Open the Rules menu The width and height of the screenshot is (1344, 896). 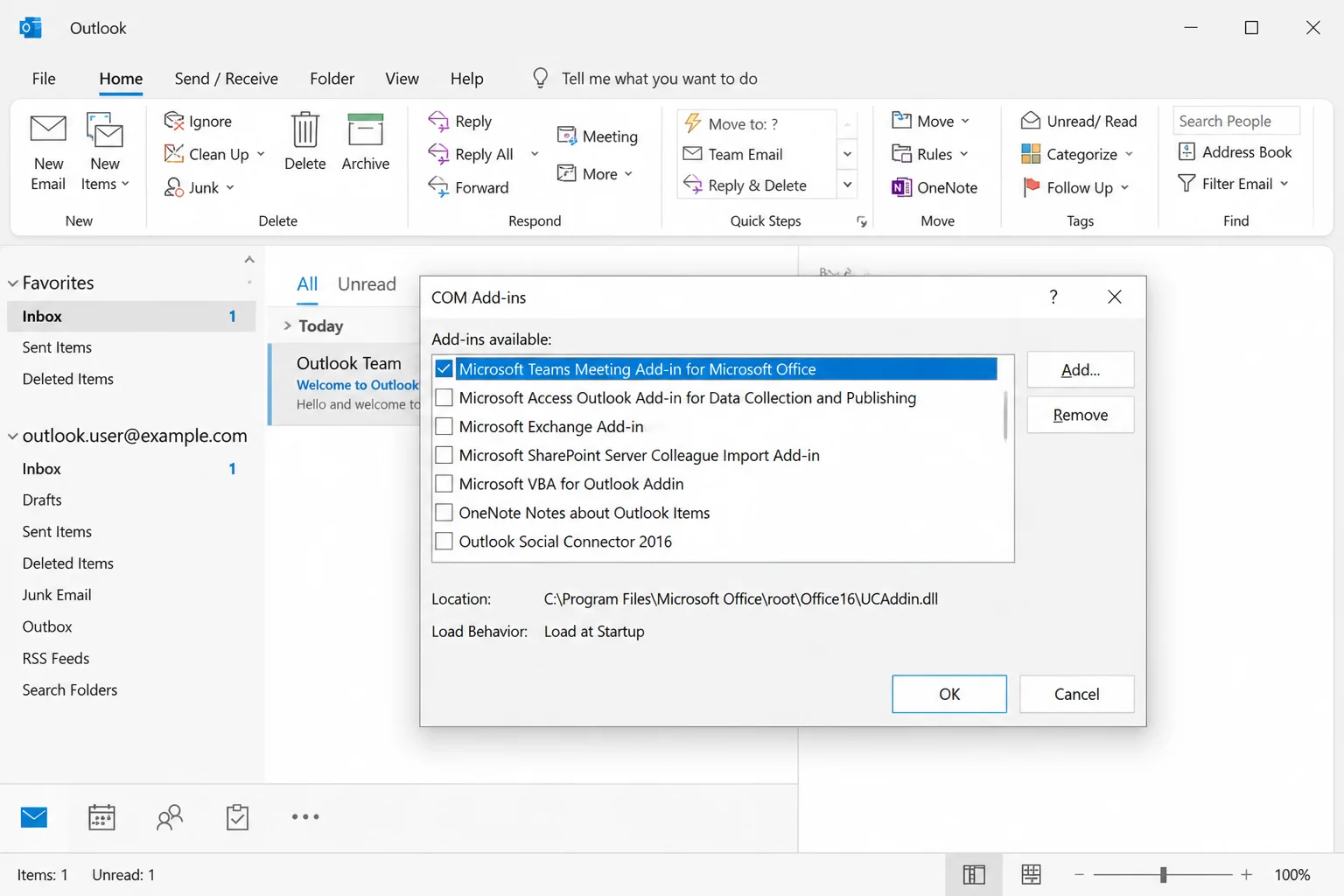(x=930, y=154)
